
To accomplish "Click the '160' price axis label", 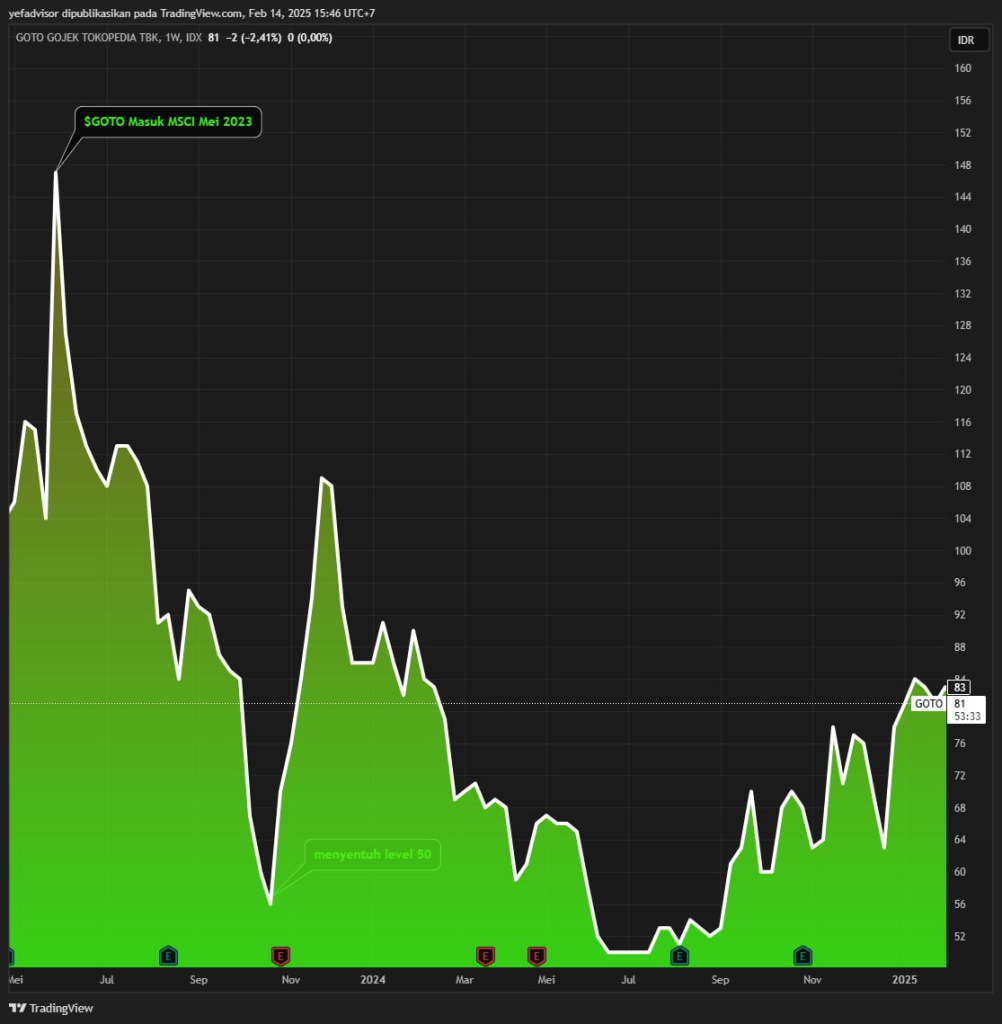I will pos(963,68).
